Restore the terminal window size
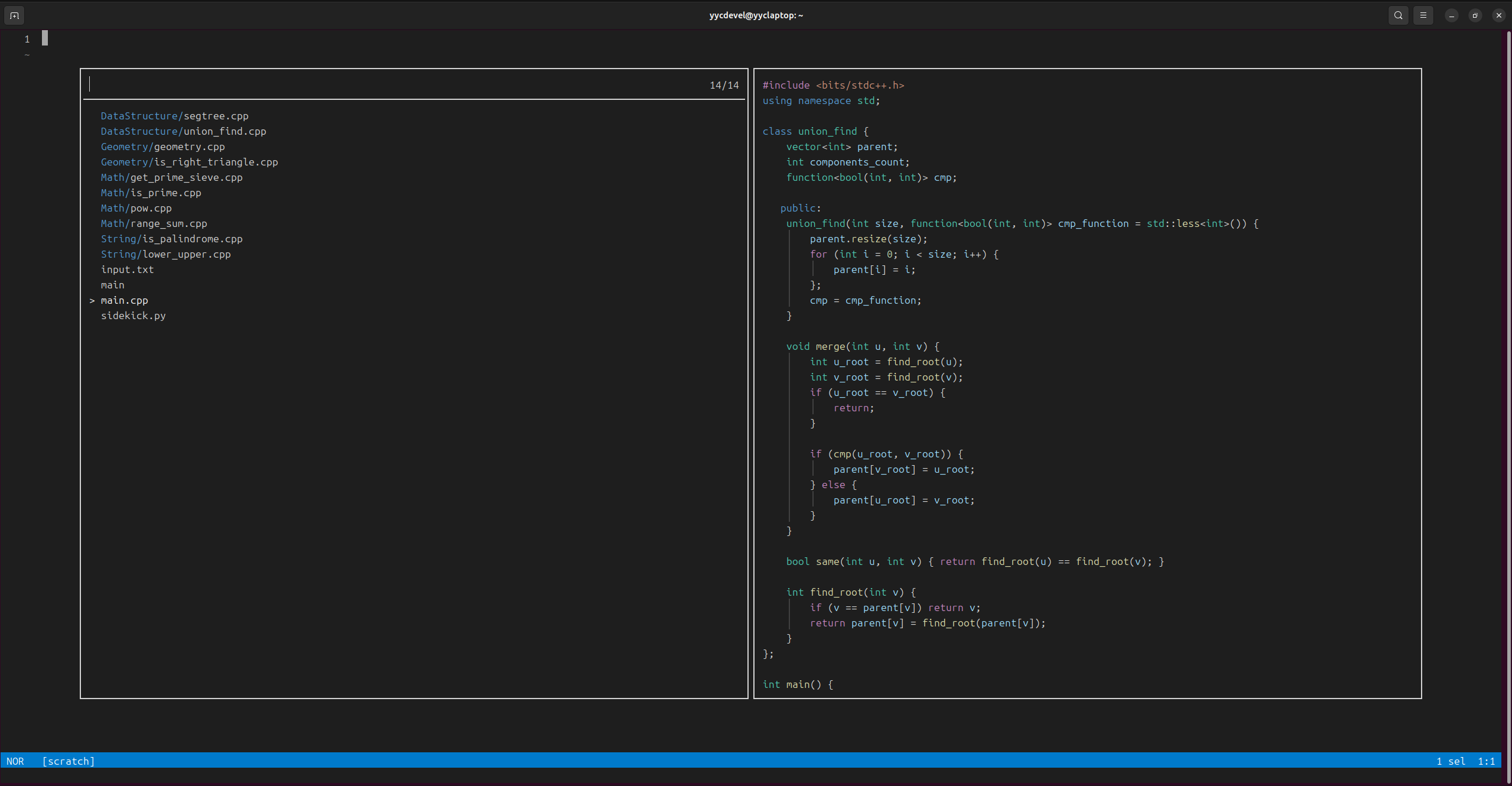The image size is (1512, 786). 1475,15
